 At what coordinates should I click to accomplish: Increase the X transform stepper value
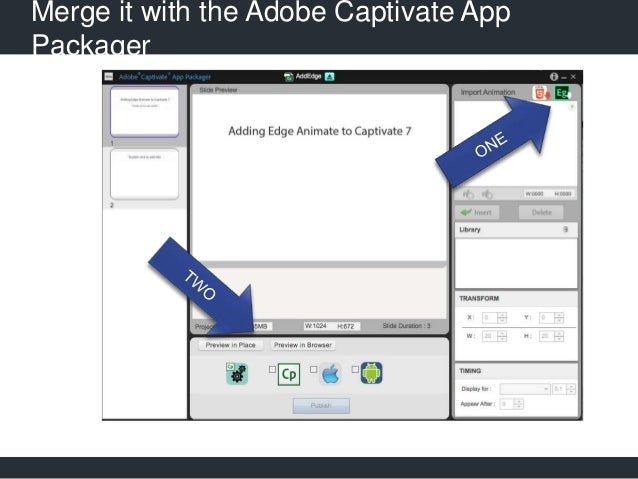[502, 315]
